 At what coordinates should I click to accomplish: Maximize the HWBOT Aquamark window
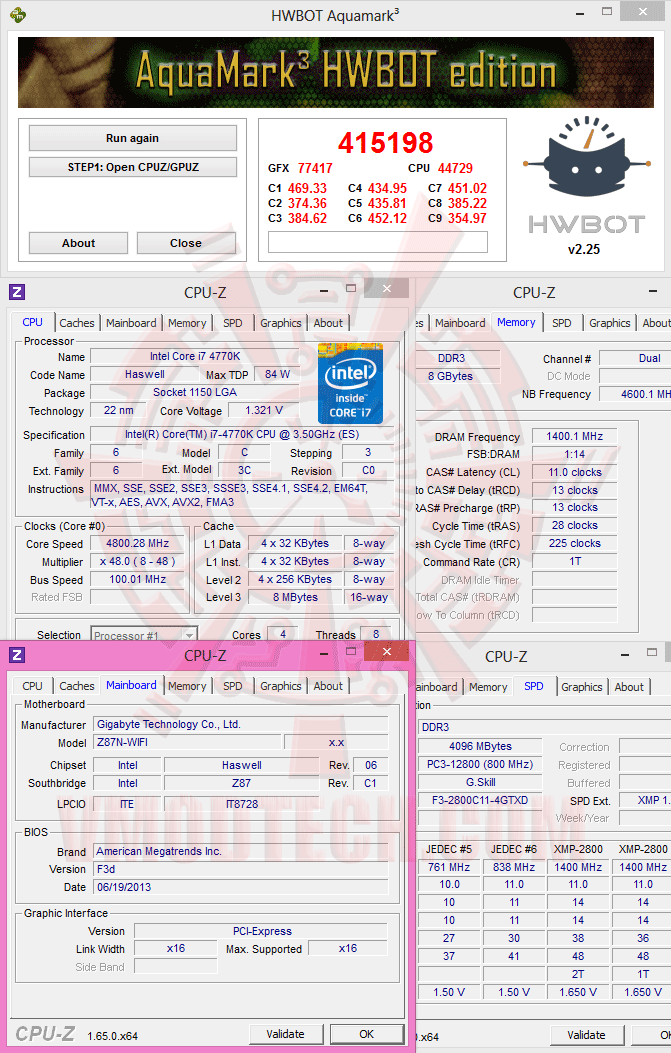coord(607,12)
